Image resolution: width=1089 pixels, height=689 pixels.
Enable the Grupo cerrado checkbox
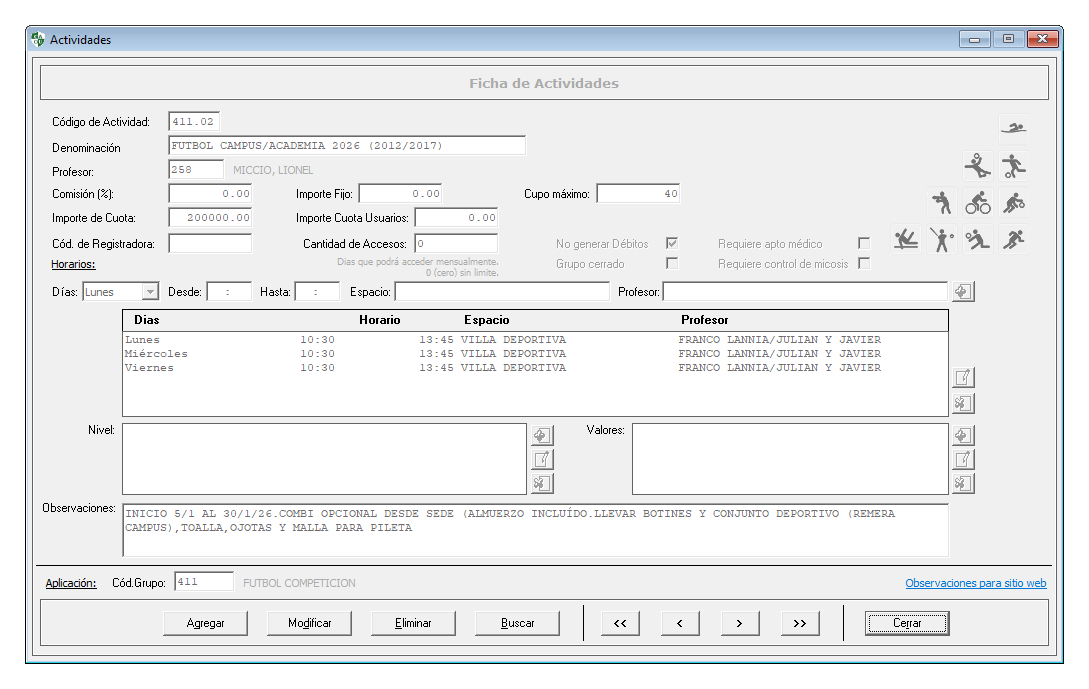672,264
